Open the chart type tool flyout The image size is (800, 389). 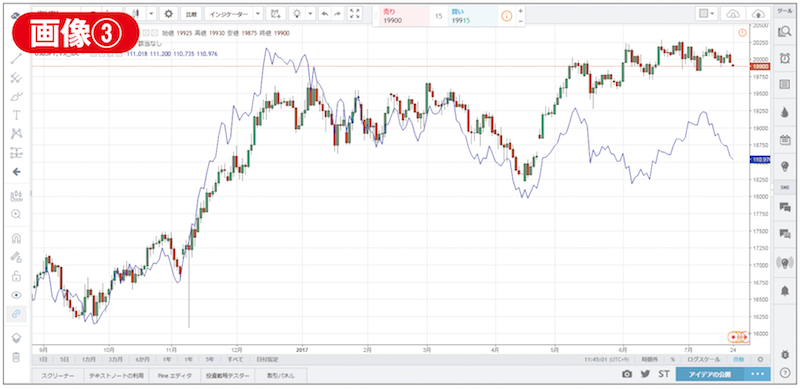pos(16,195)
